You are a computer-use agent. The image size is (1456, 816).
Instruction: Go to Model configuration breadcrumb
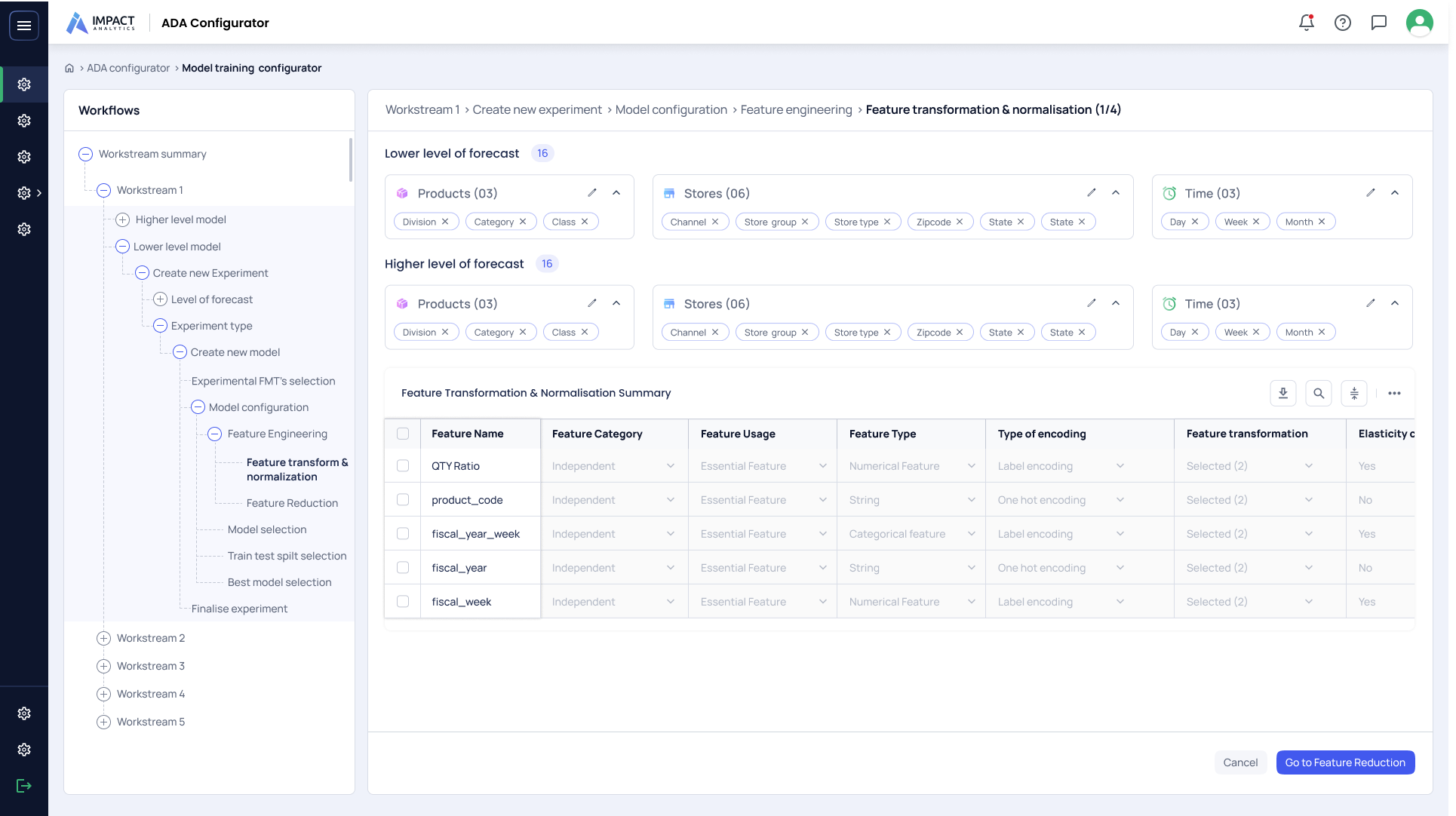pos(671,109)
